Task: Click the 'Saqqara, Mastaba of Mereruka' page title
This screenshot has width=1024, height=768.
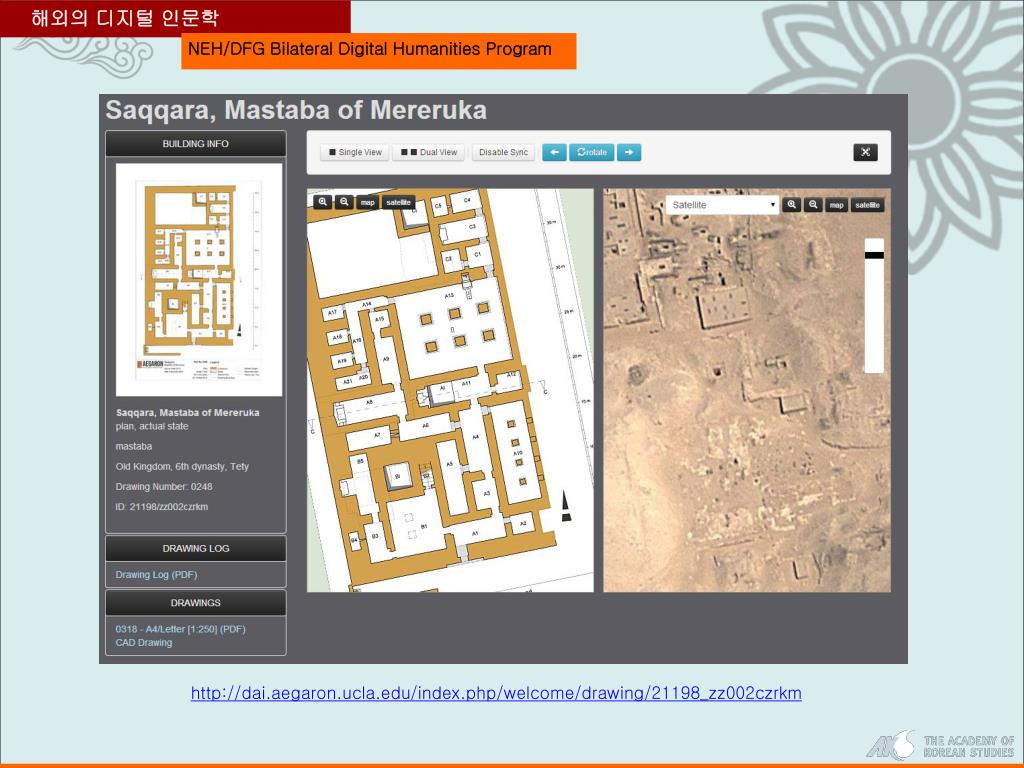Action: (296, 110)
